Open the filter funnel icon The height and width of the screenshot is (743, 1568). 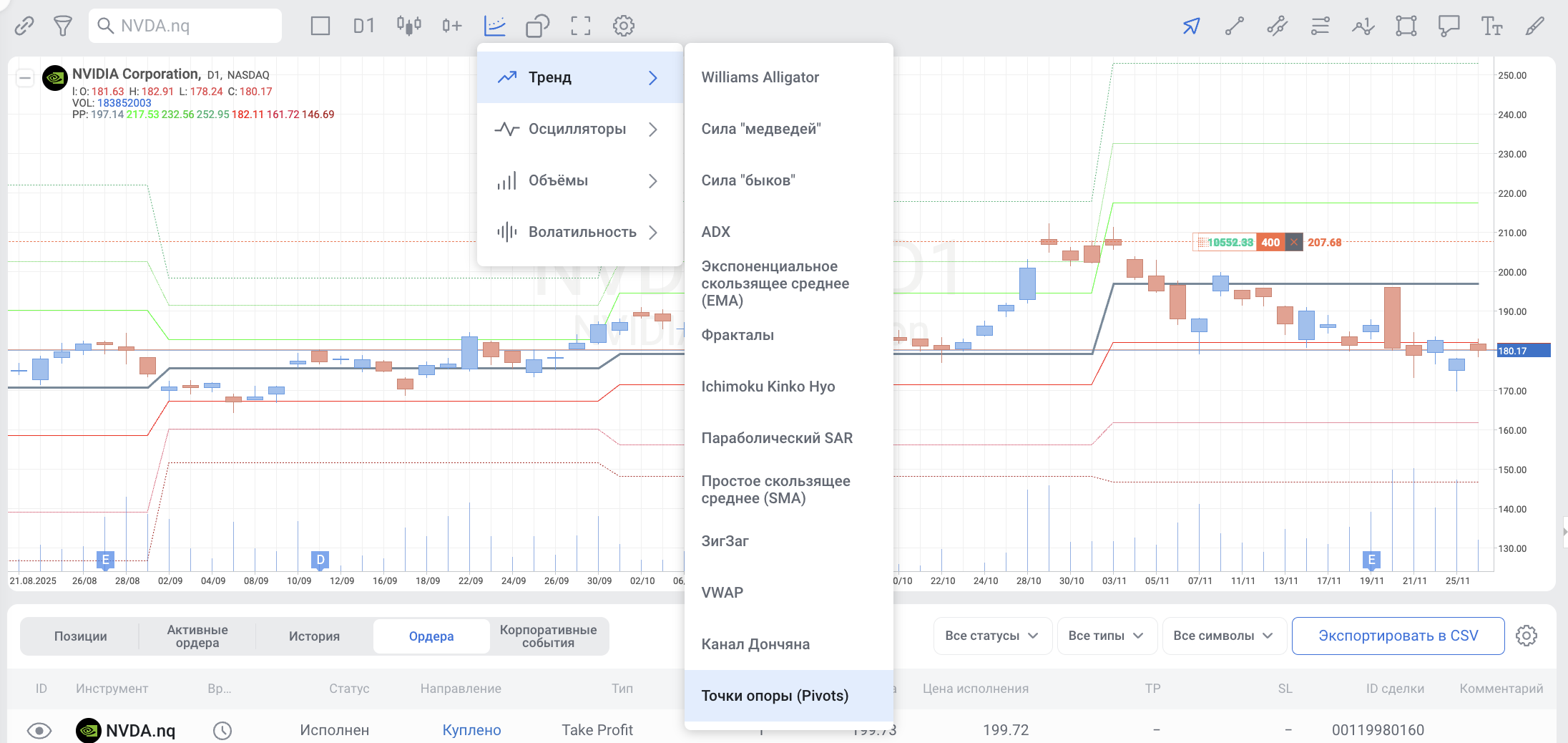pos(63,26)
